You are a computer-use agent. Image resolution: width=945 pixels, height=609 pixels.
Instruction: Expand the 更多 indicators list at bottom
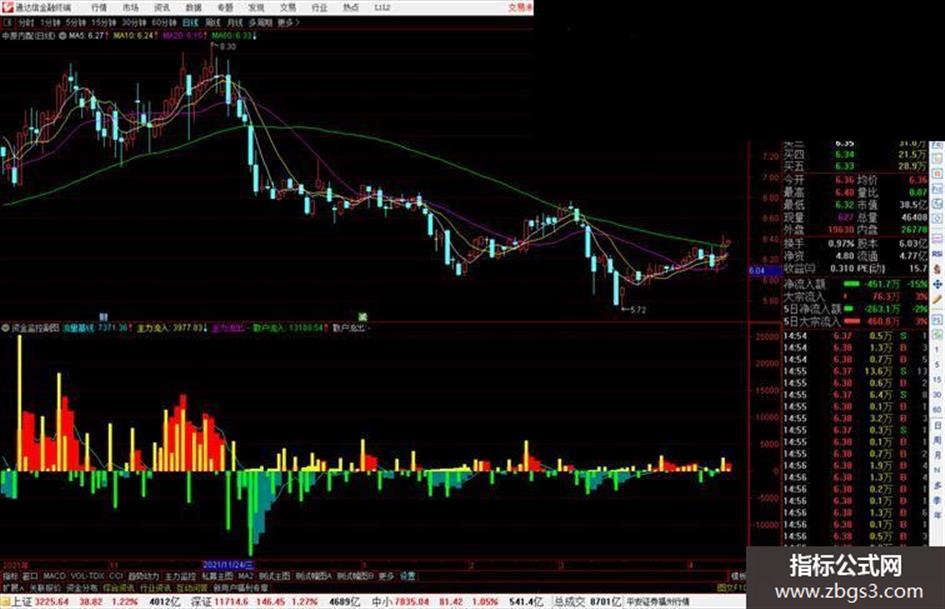(386, 576)
